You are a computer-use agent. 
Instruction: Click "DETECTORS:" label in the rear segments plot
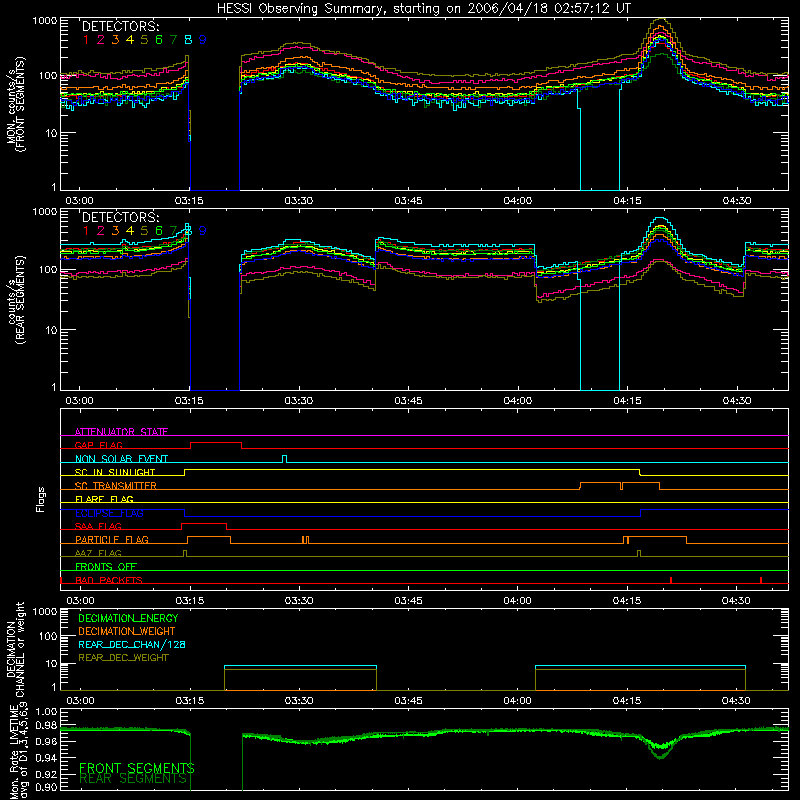(121, 217)
